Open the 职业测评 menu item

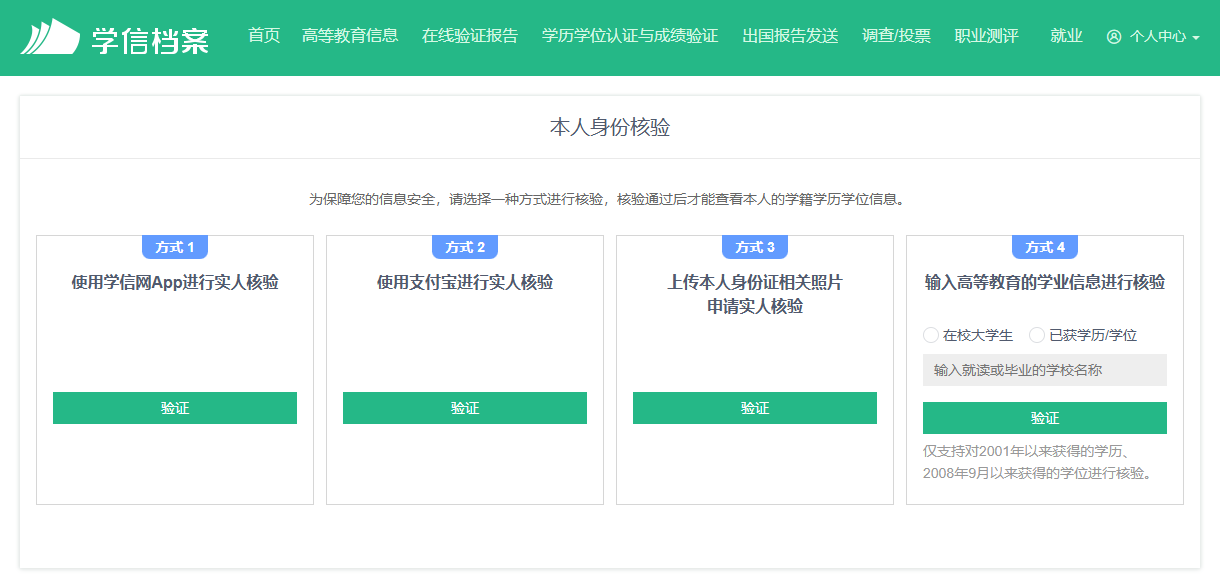pos(986,36)
